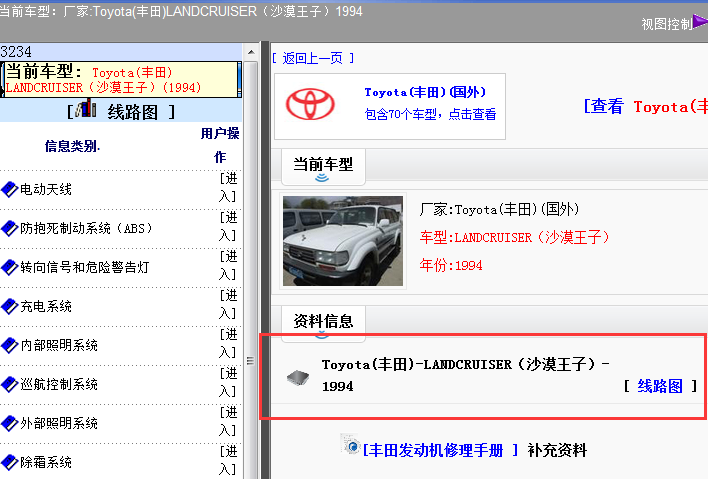Open 巡航控制系统 via its 进入 link
The height and width of the screenshot is (479, 708).
coord(228,382)
